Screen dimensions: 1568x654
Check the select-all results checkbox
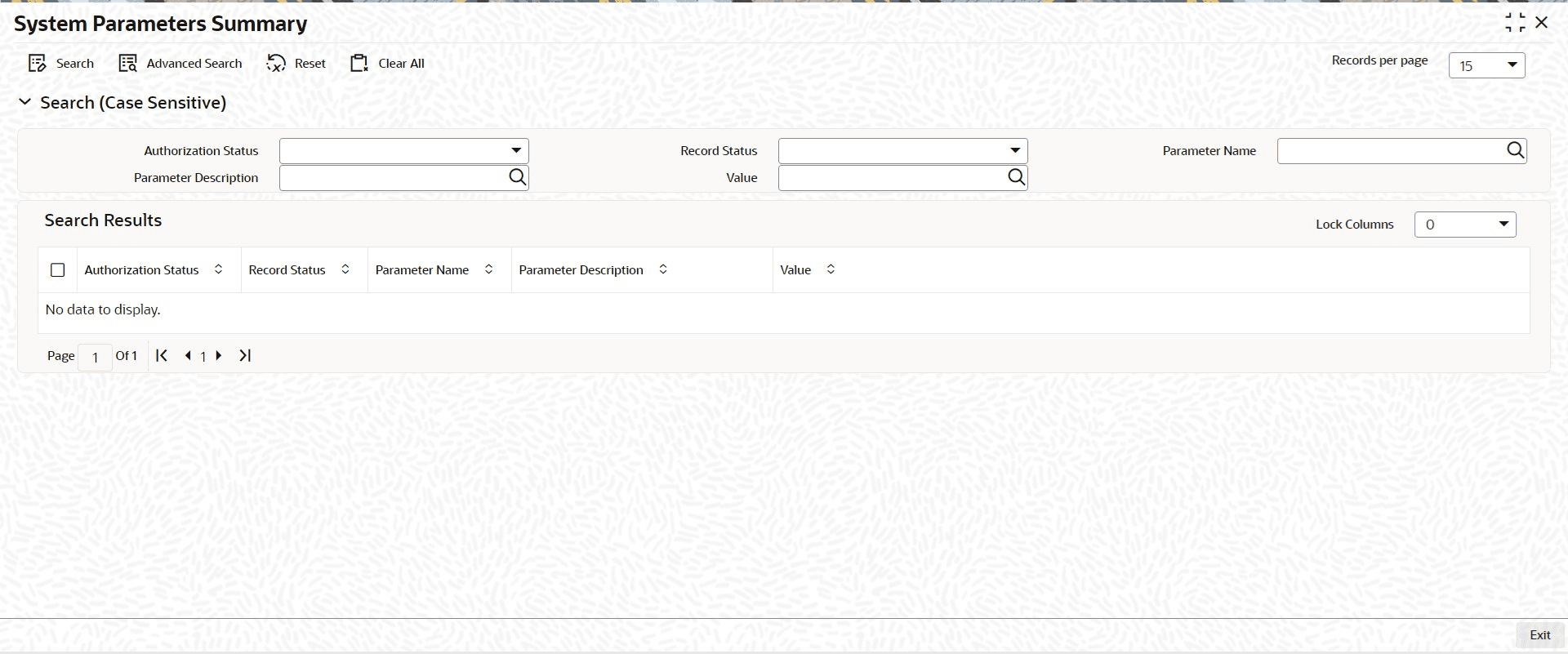click(x=57, y=269)
